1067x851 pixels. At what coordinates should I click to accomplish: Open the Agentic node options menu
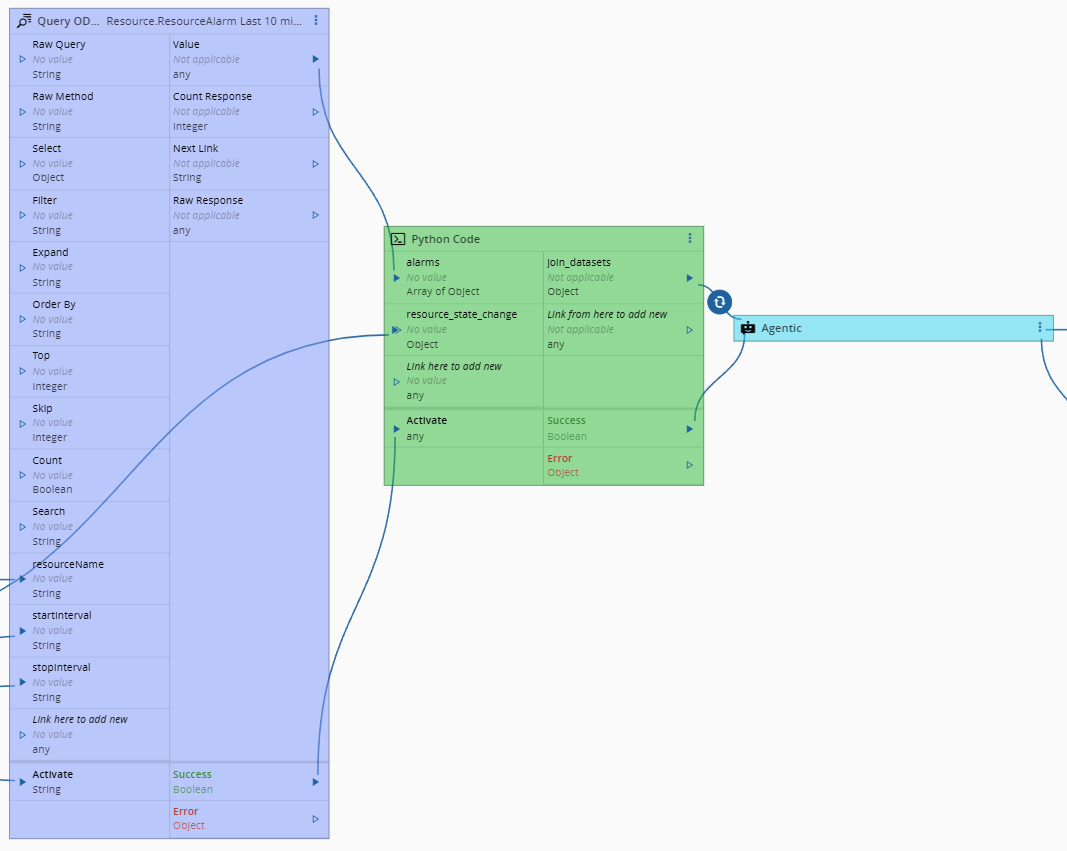(x=1040, y=327)
